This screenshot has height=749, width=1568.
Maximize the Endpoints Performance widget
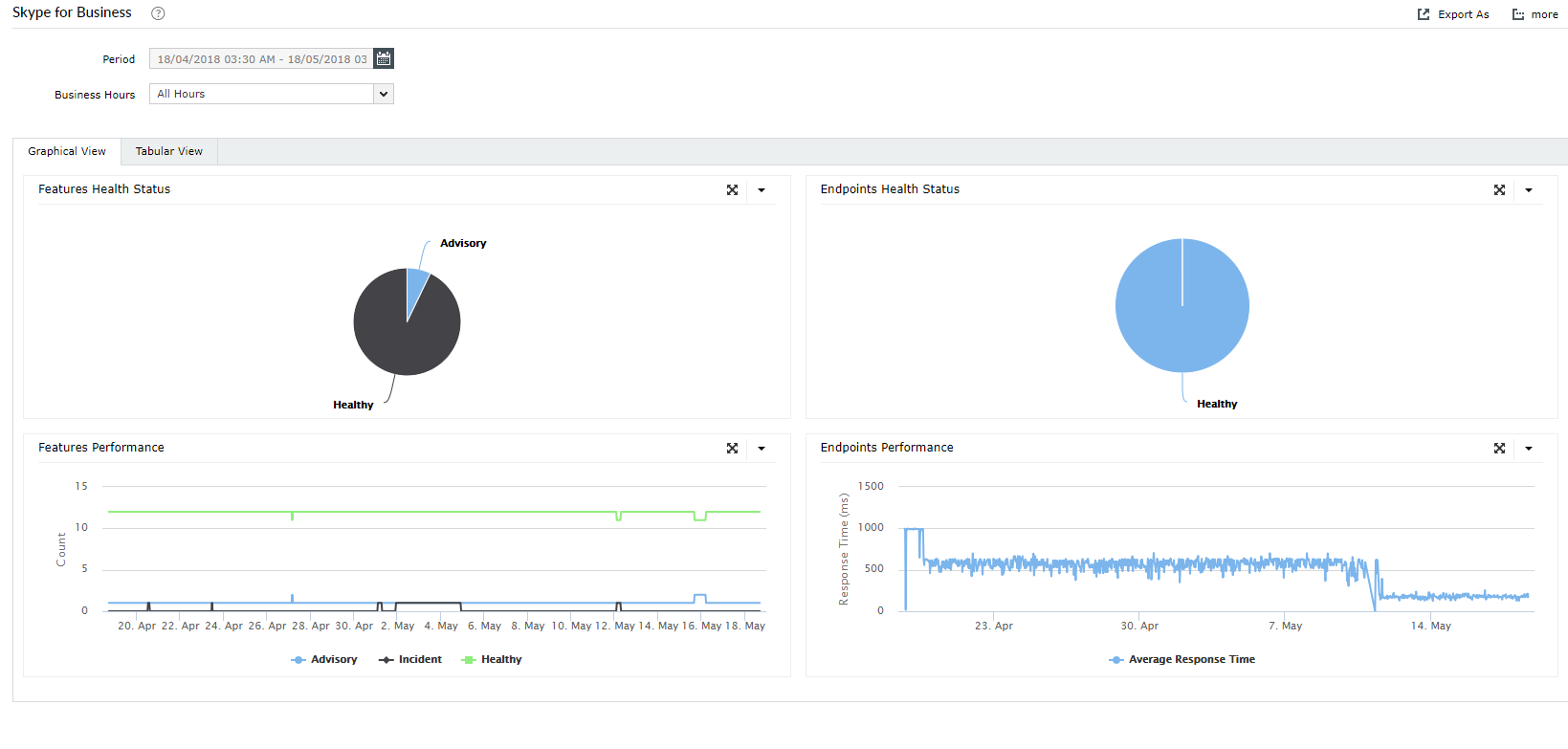tap(1500, 449)
